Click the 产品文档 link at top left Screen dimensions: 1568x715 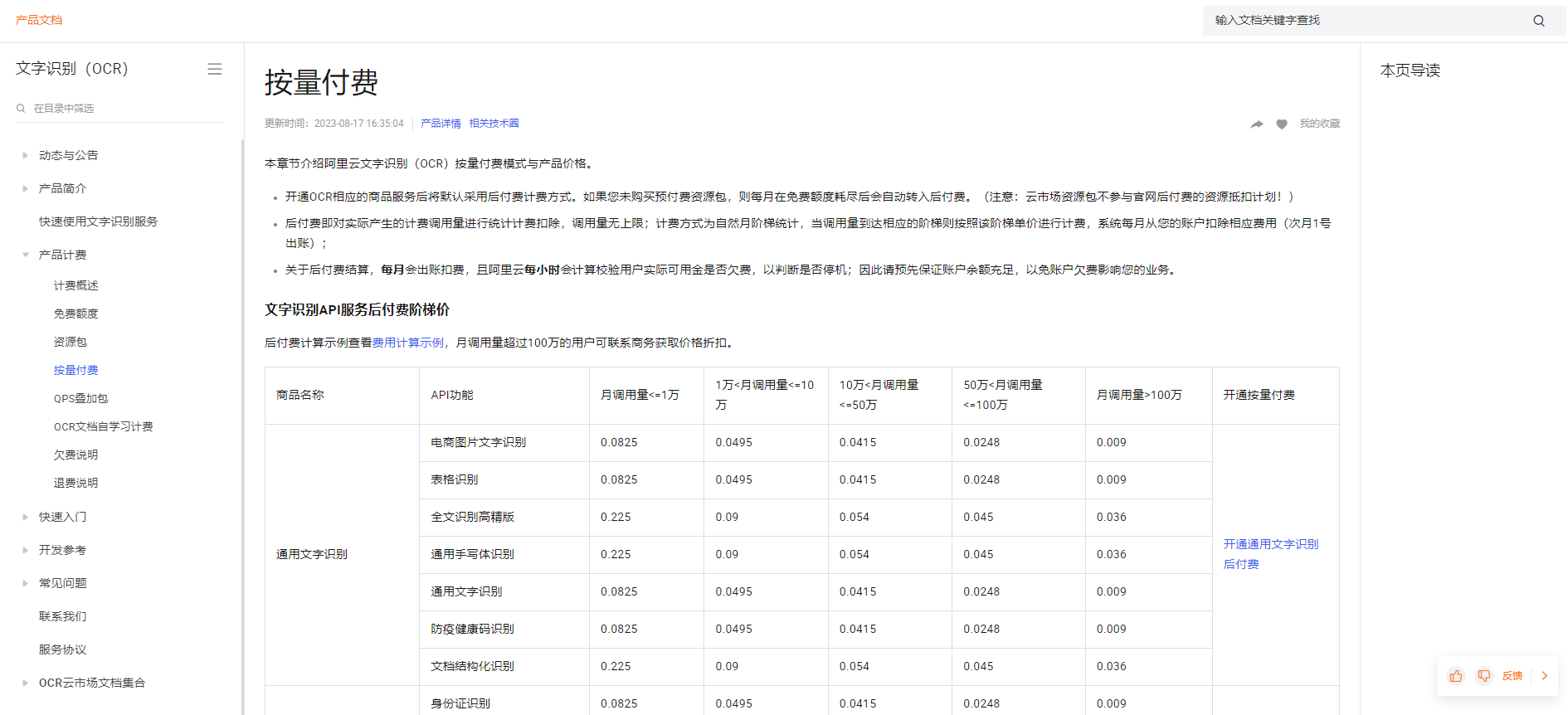click(x=39, y=20)
